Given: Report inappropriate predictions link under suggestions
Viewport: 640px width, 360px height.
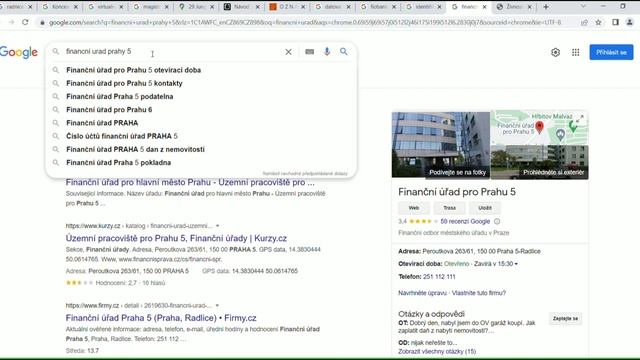Looking at the screenshot, I should point(305,173).
